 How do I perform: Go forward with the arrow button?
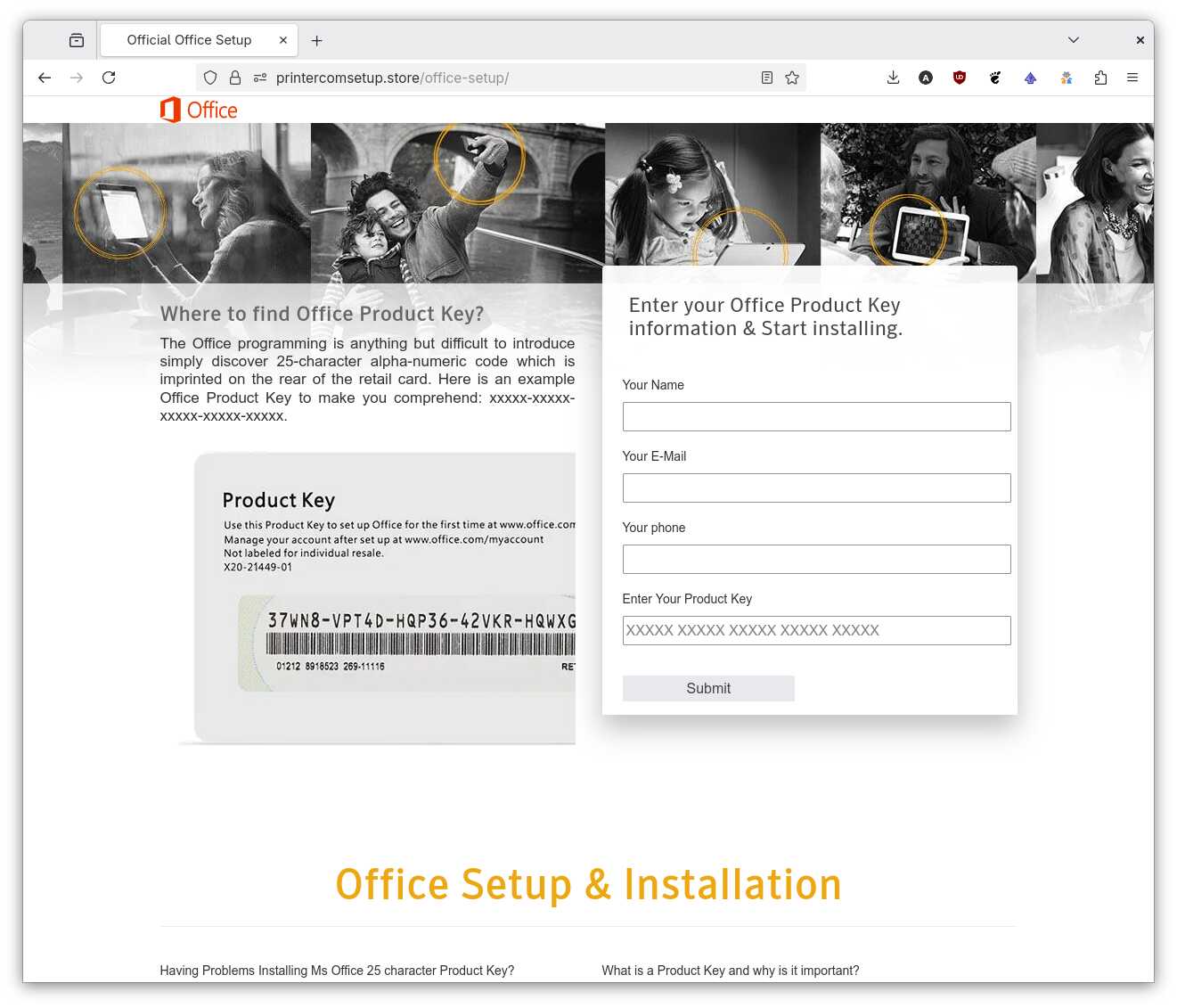click(77, 78)
